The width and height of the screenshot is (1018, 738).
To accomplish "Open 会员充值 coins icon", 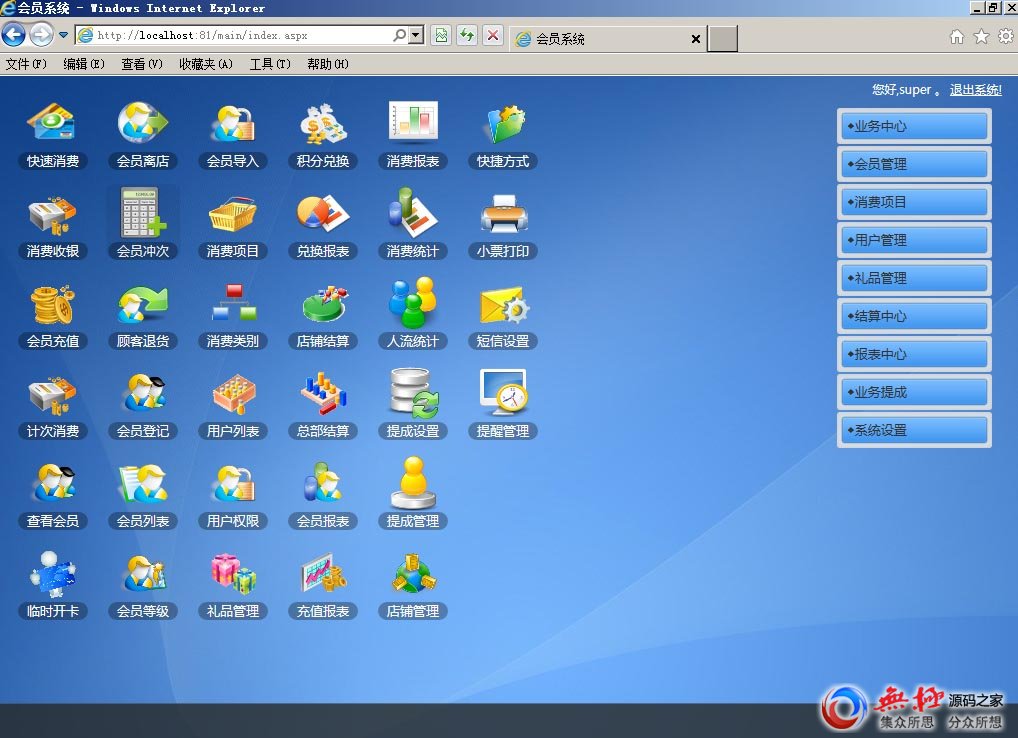I will pos(53,315).
